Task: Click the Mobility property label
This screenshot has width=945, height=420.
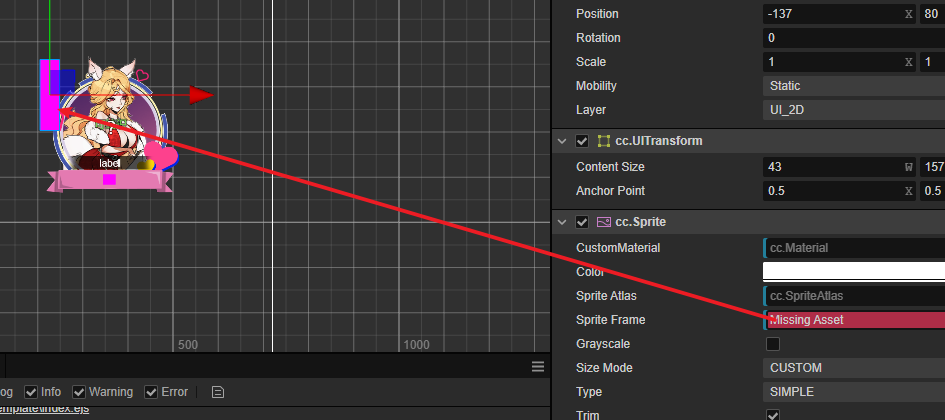Action: click(596, 86)
